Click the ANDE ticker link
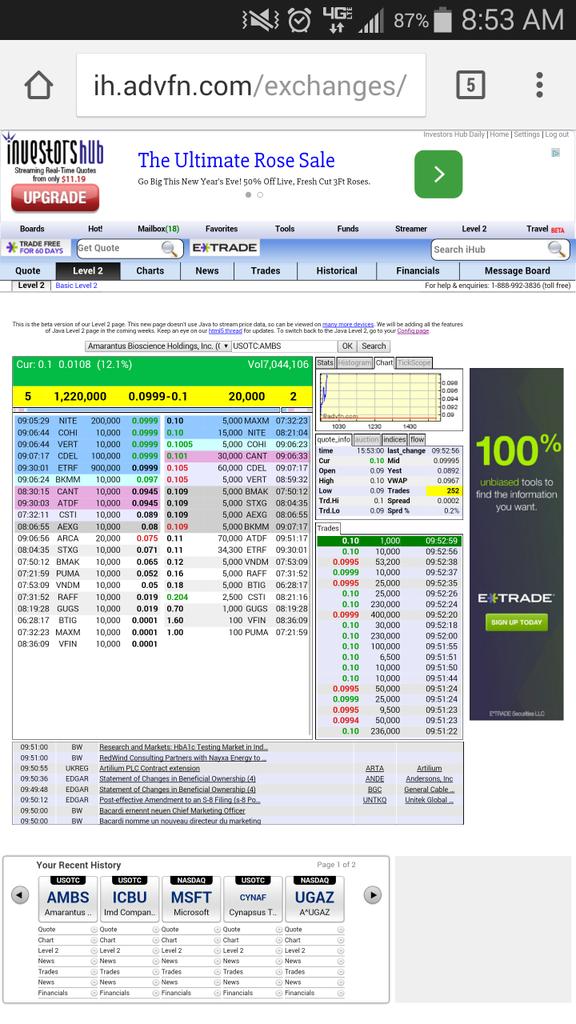The image size is (576, 1024). point(375,778)
